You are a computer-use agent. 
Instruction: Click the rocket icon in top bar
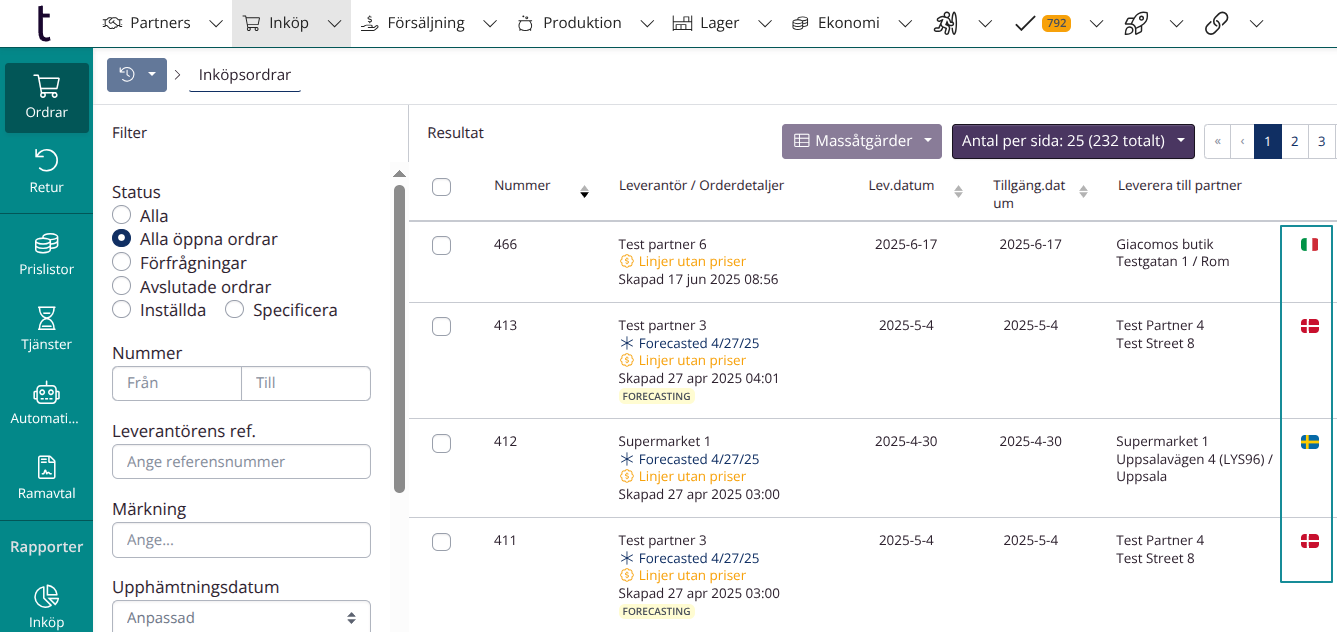[1135, 24]
